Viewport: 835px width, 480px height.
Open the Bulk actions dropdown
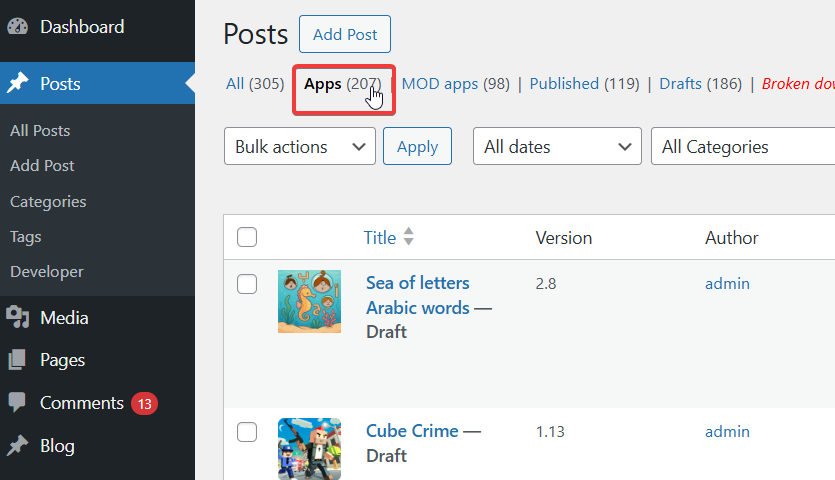tap(300, 147)
